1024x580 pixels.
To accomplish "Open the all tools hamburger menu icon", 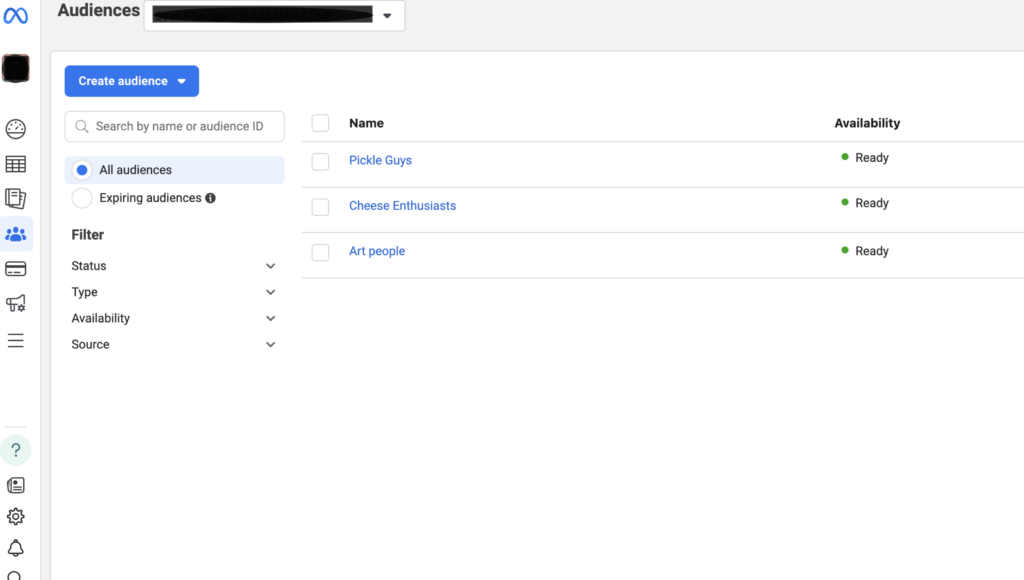I will [16, 340].
